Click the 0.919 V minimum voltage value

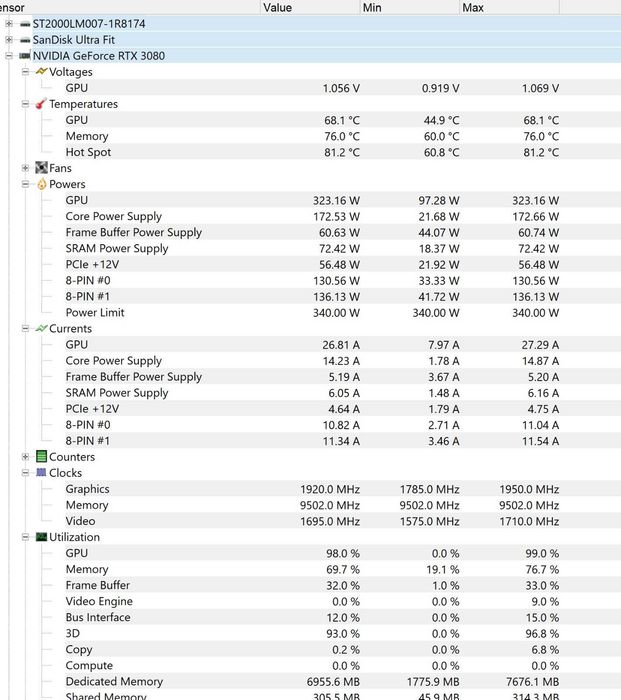(441, 88)
